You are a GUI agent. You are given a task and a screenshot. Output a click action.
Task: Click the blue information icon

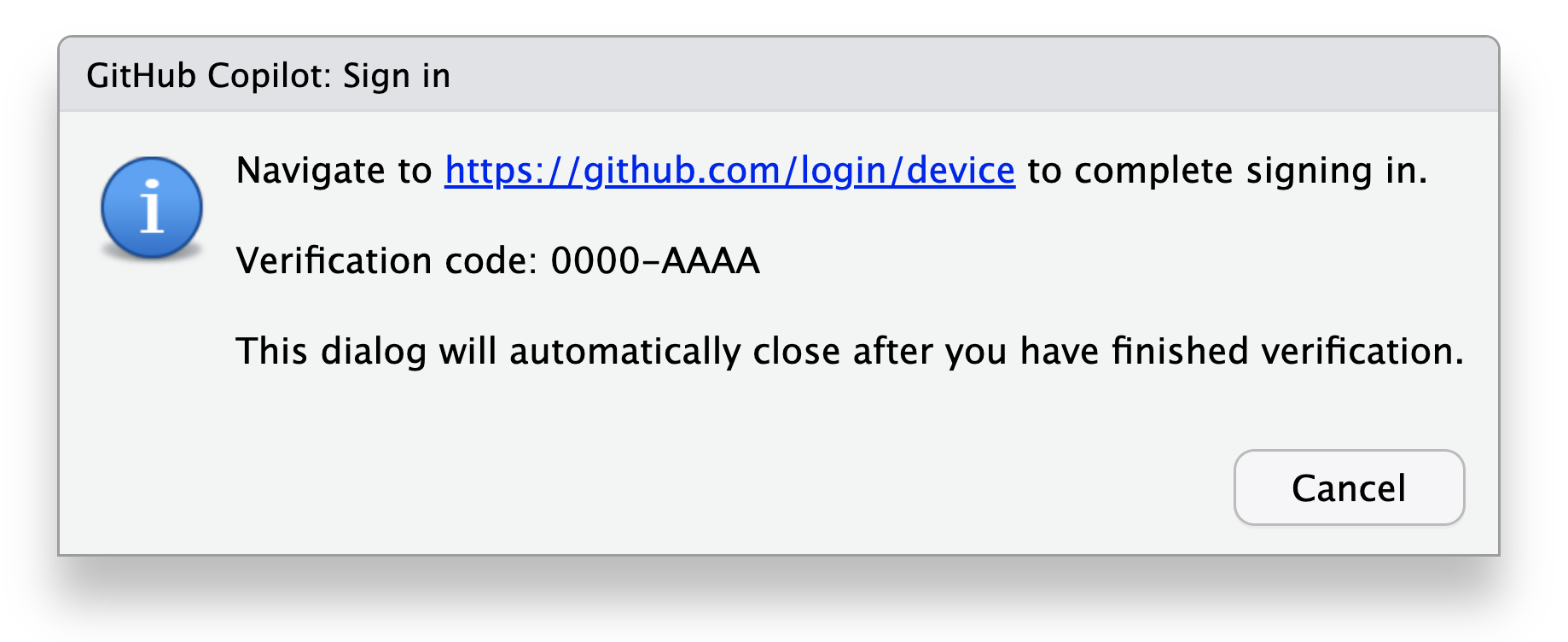pyautogui.click(x=152, y=207)
